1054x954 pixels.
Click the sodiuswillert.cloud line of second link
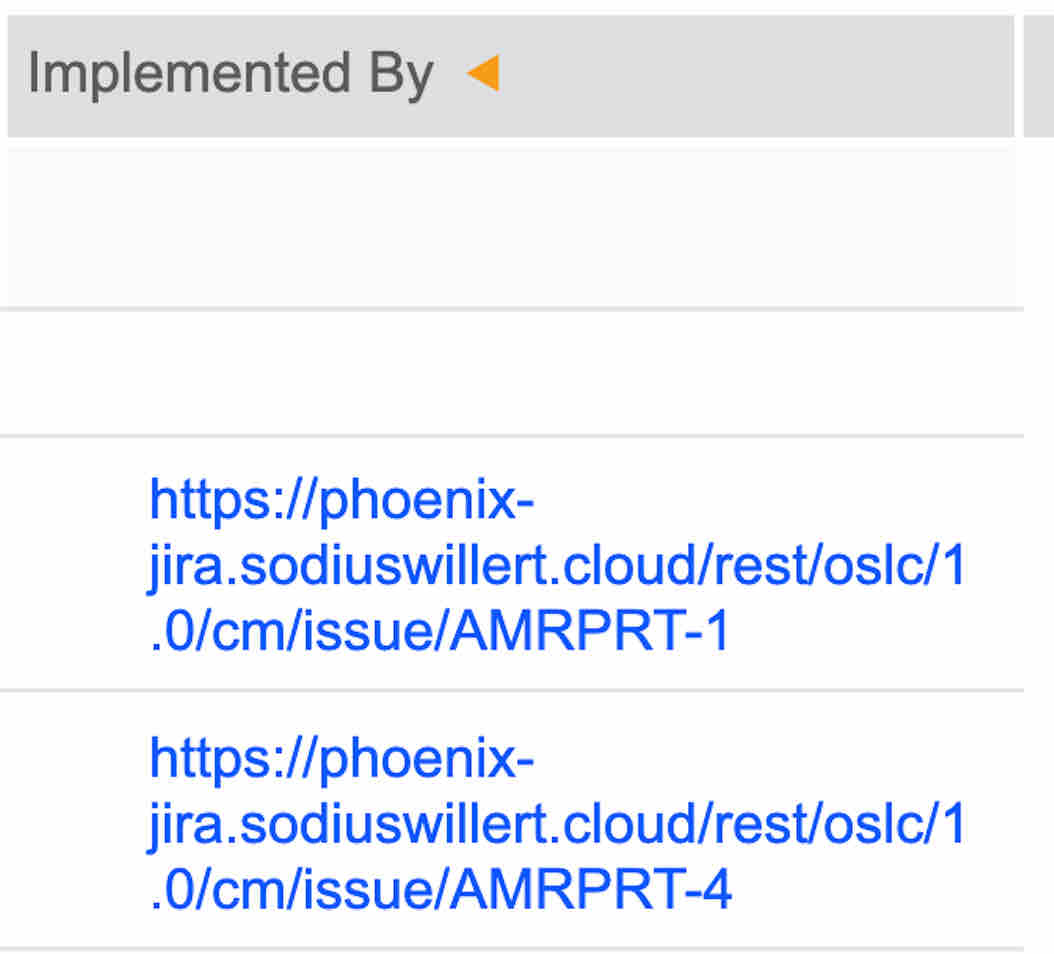click(557, 824)
